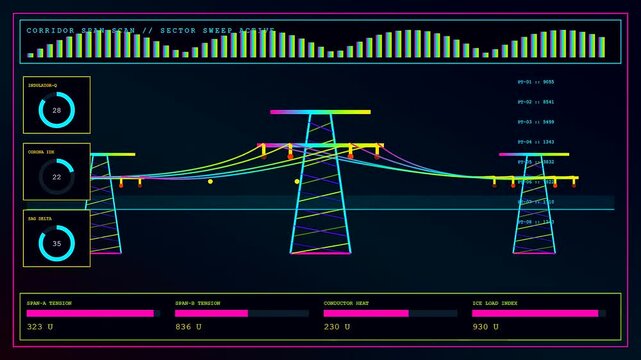Click the yellow marker dot beside center tower
The image size is (641, 360).
click(x=297, y=181)
